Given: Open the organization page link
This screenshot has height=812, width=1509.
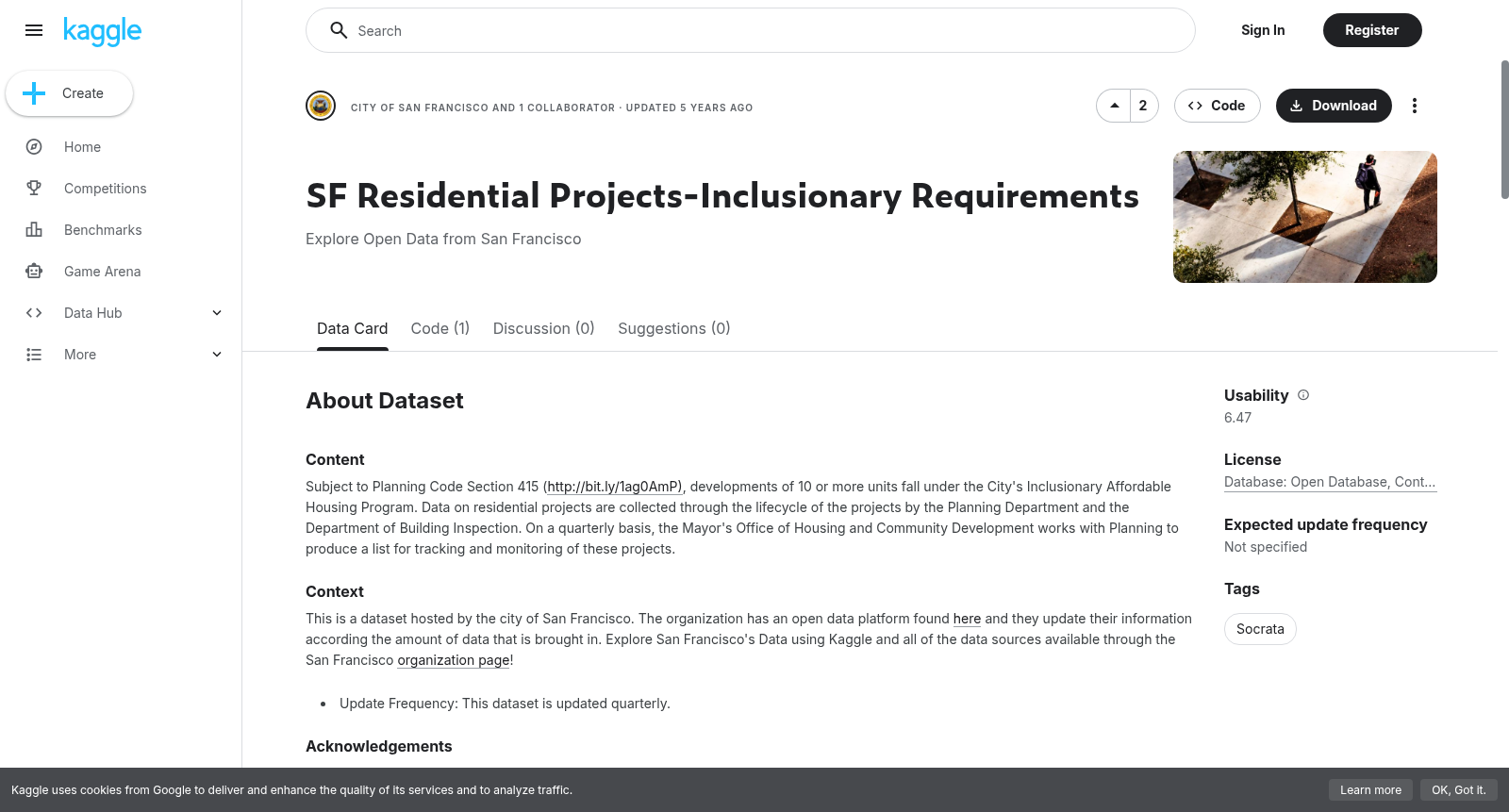Looking at the screenshot, I should pos(453,660).
